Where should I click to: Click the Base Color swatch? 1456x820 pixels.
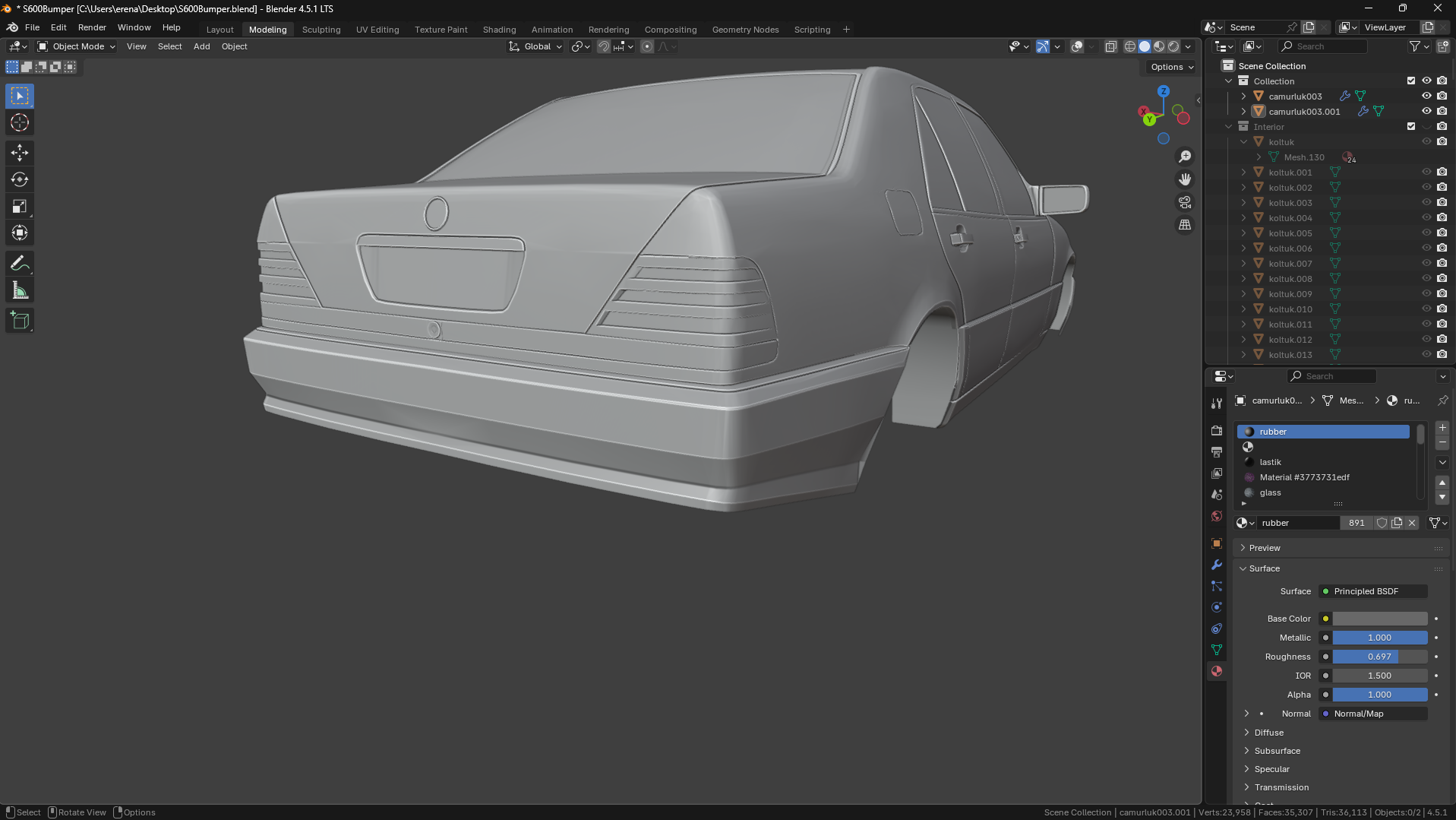(x=1379, y=619)
